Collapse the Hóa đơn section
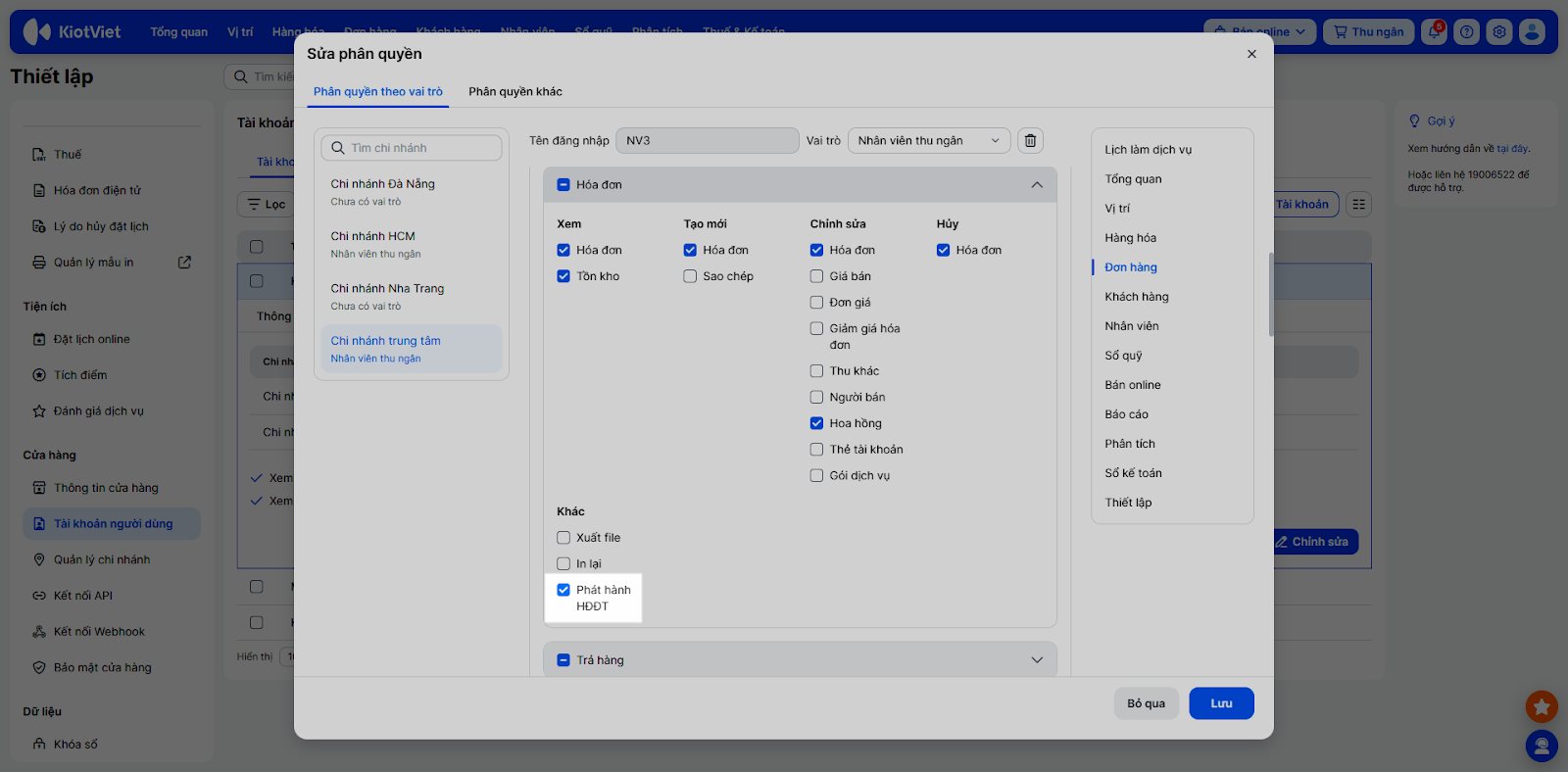Viewport: 1568px width, 772px height. [1036, 185]
